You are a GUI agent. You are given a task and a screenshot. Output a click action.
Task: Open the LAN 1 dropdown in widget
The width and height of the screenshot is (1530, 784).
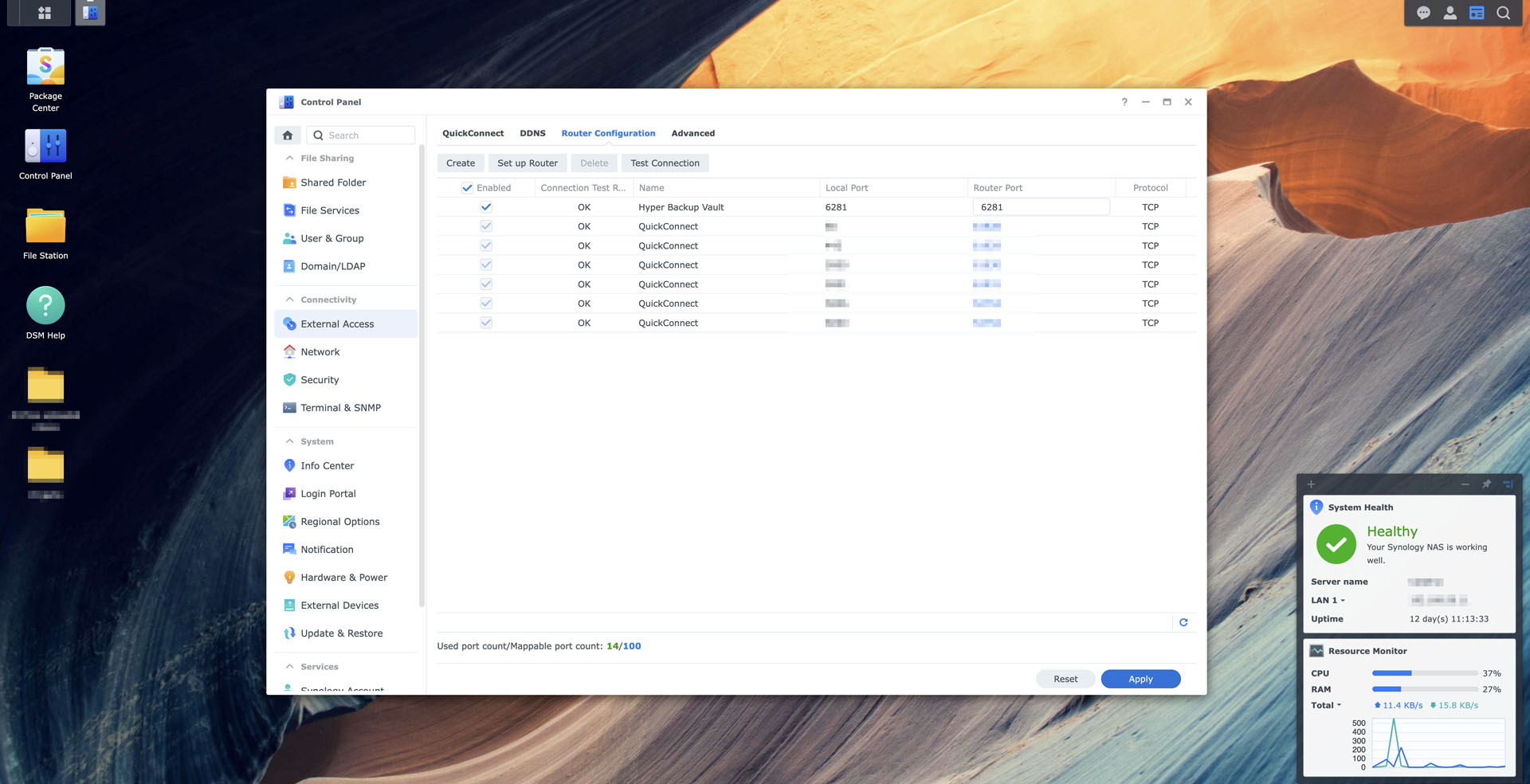point(1328,601)
